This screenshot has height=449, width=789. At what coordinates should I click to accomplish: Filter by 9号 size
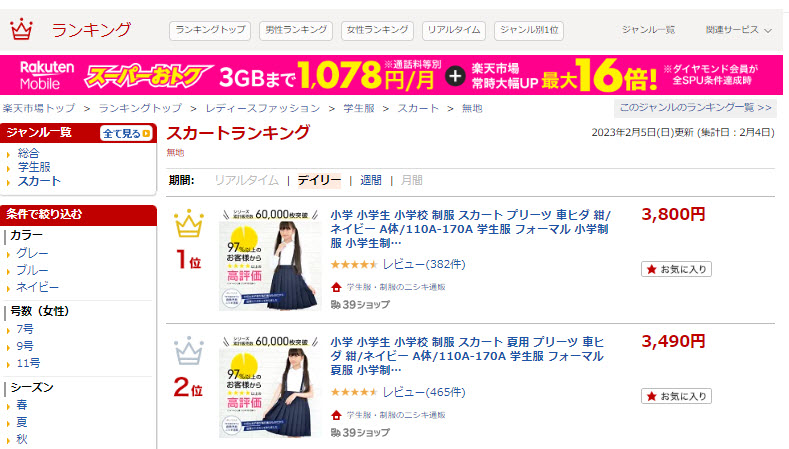tap(25, 346)
